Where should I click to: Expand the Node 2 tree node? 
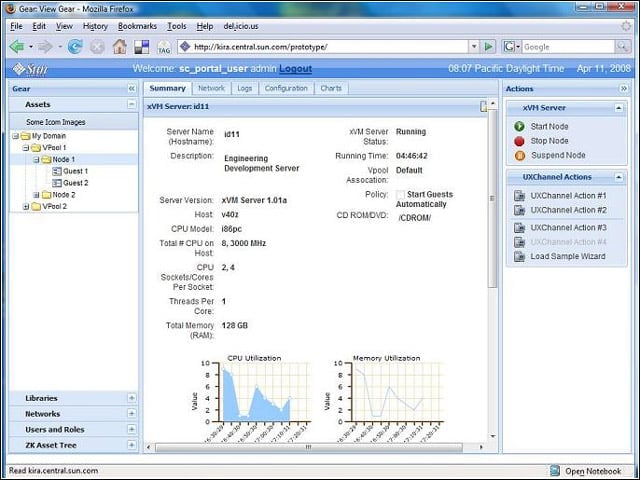click(x=36, y=195)
